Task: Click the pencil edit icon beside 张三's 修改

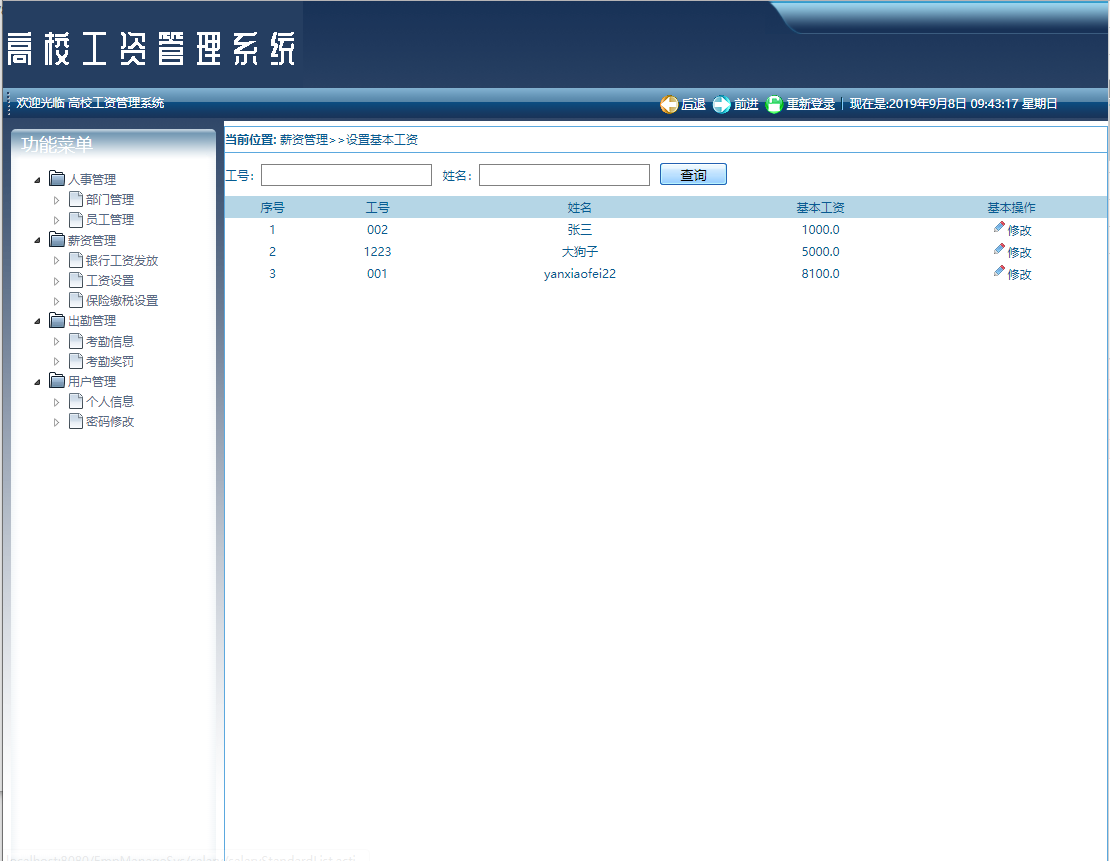Action: [x=998, y=228]
